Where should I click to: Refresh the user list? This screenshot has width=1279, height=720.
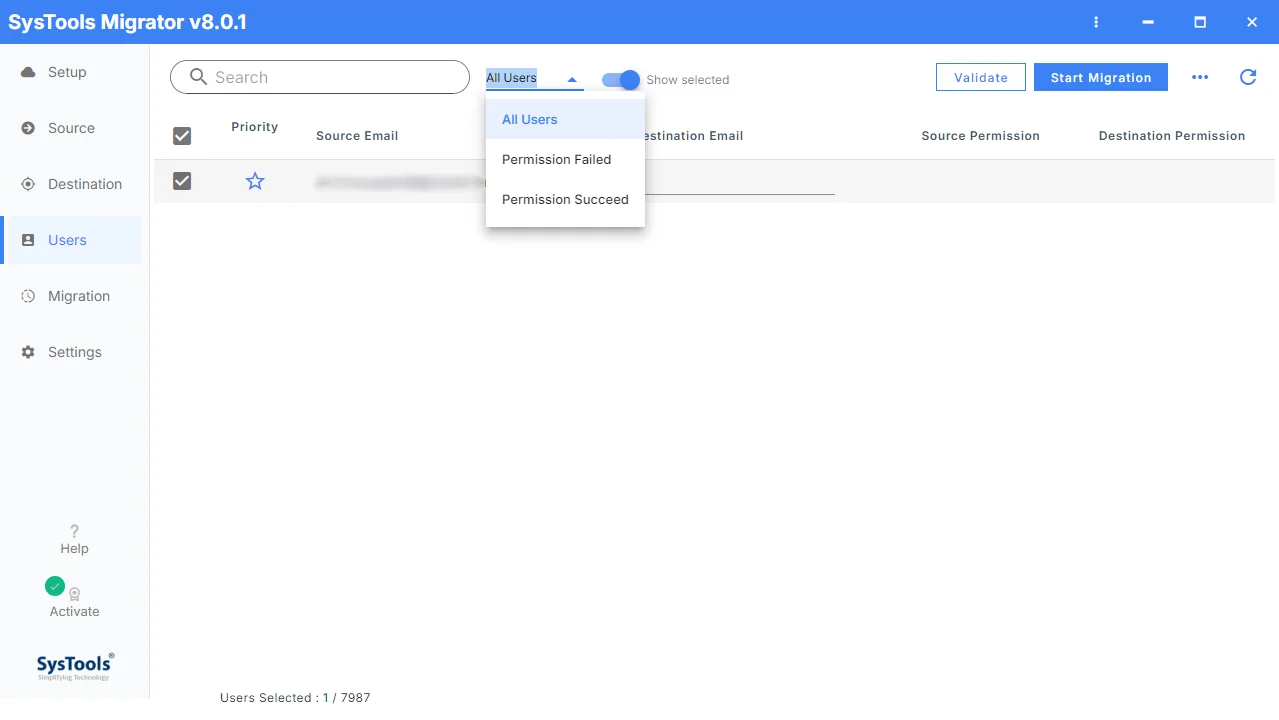[1248, 77]
